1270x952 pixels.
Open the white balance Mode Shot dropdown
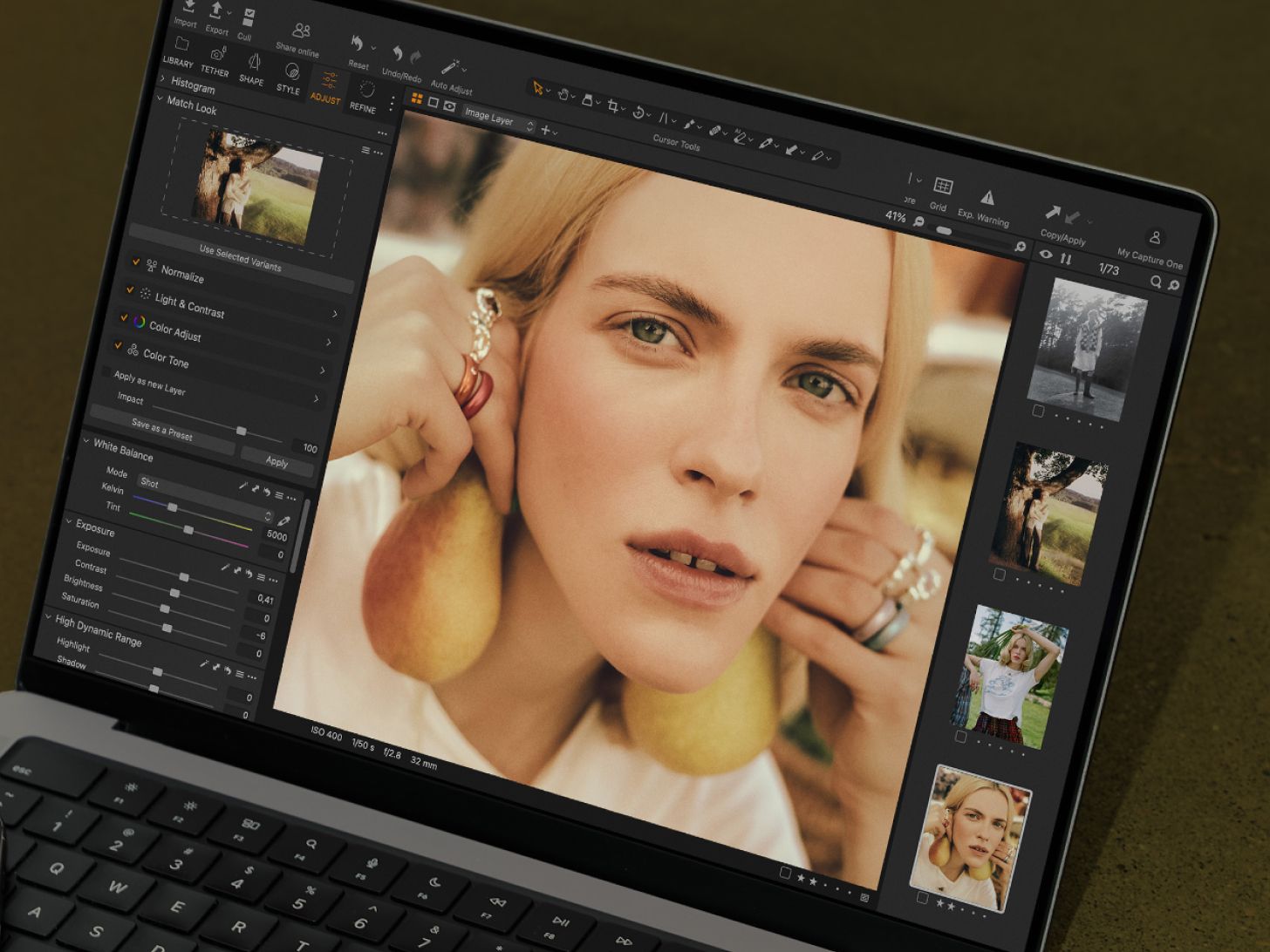point(204,498)
